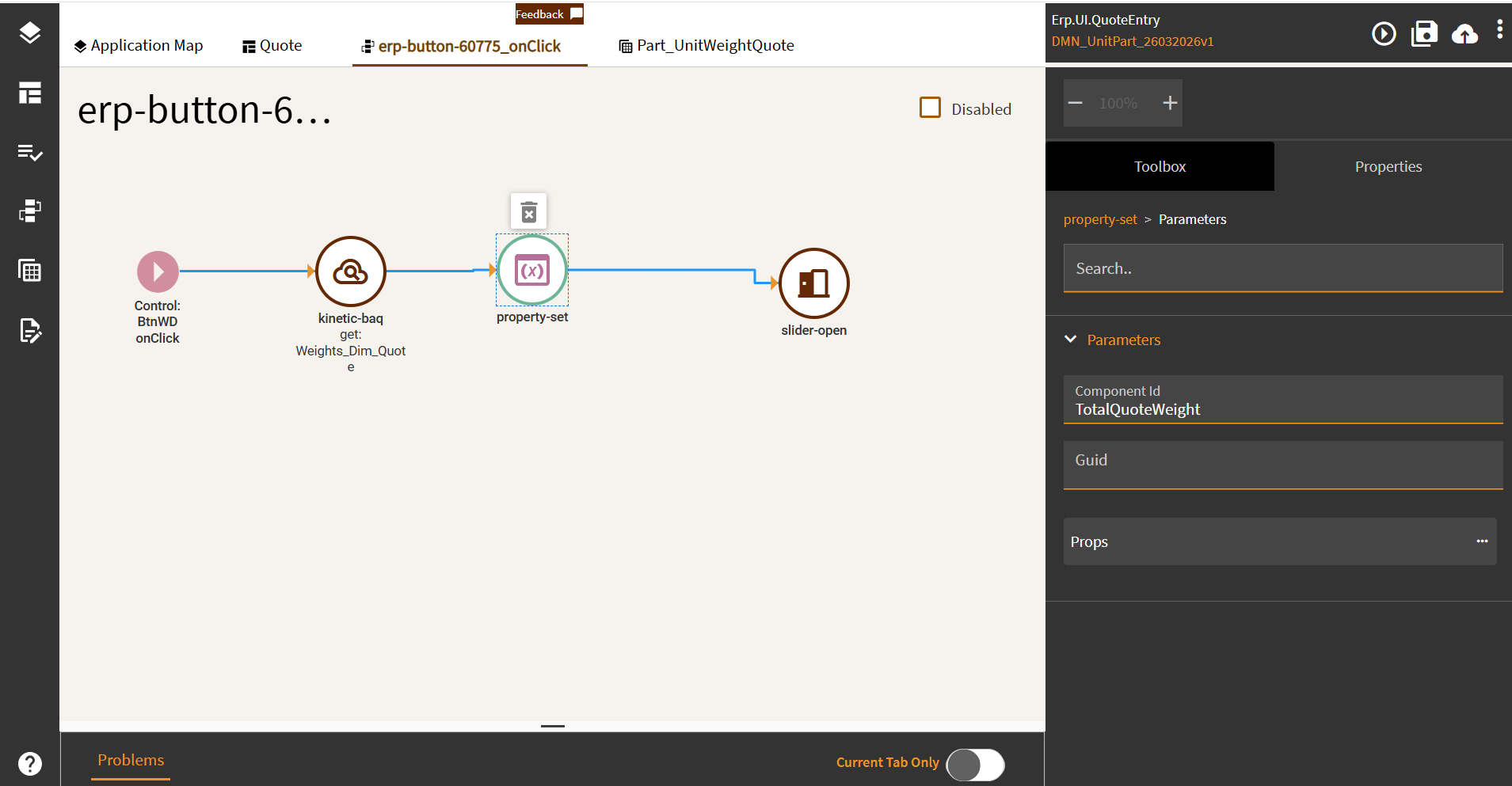Open the data views grid icon in the sidebar
This screenshot has width=1512, height=786.
(30, 270)
